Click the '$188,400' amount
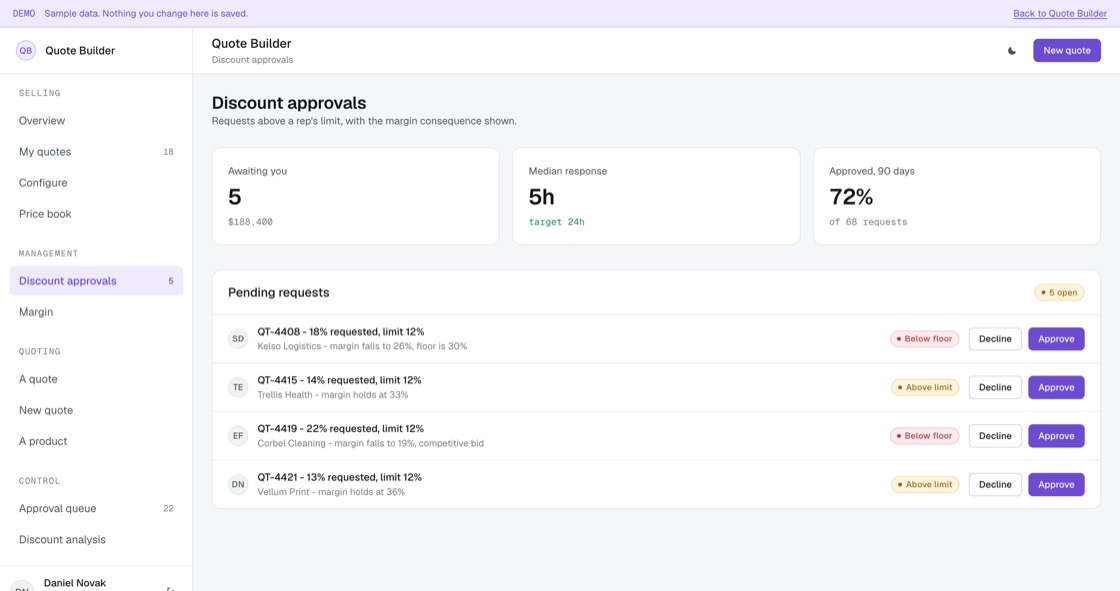This screenshot has width=1120, height=591. pos(250,222)
